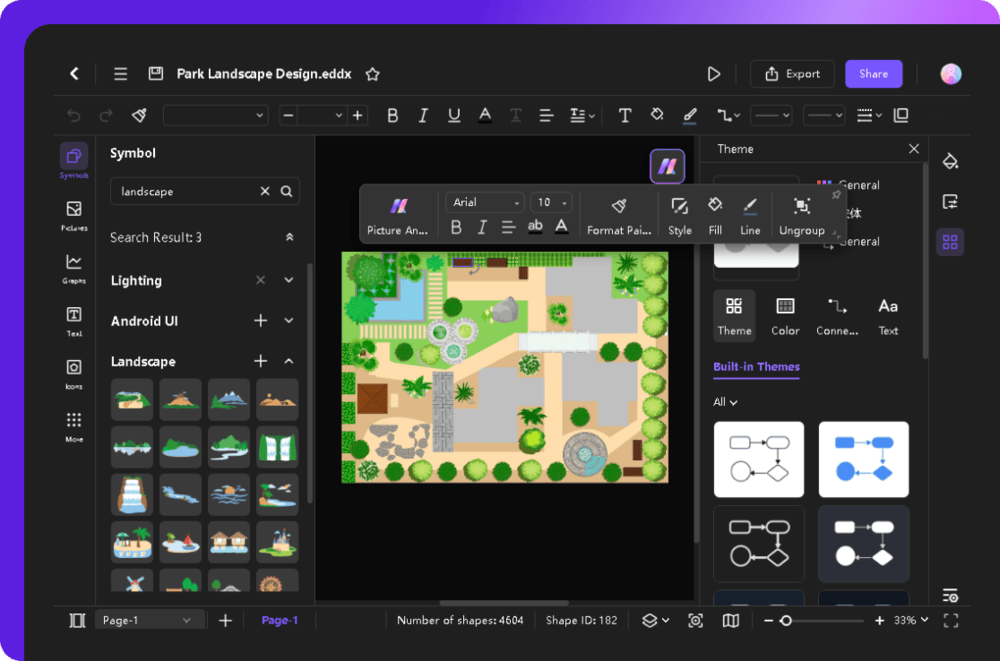Viewport: 1000px width, 661px height.
Task: Click Format Painter in floating toolbar
Action: pos(619,216)
